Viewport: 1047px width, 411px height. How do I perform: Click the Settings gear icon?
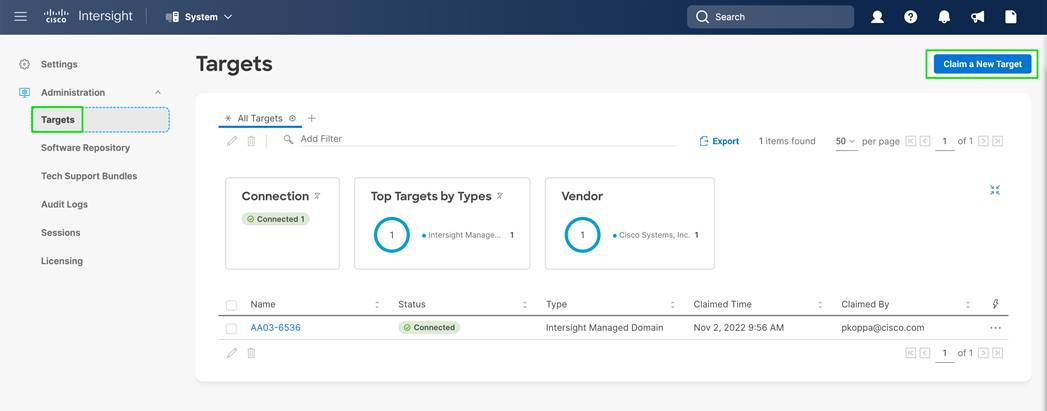25,64
